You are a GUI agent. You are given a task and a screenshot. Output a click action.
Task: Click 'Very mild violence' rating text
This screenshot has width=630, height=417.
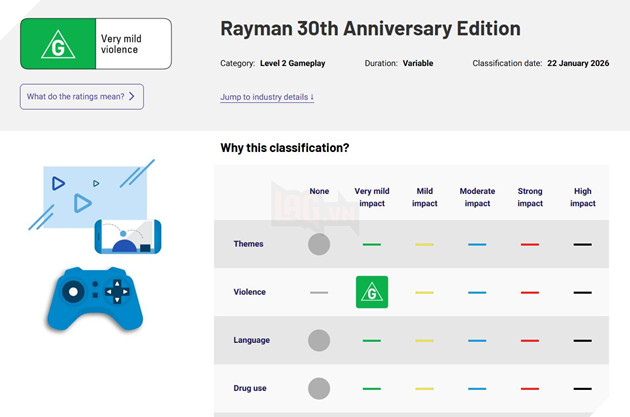click(x=121, y=44)
